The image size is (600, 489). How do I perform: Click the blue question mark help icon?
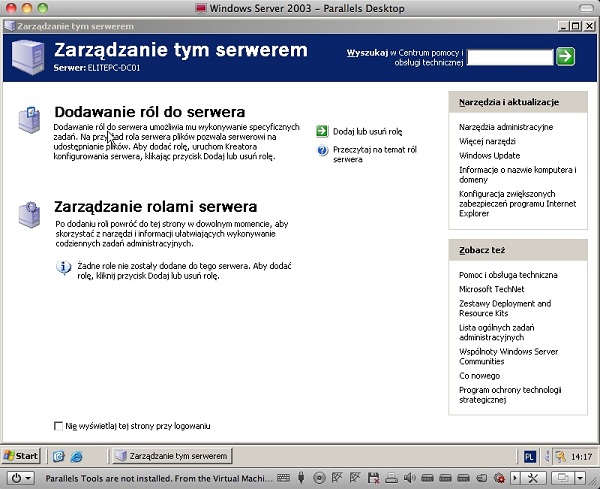[x=322, y=150]
